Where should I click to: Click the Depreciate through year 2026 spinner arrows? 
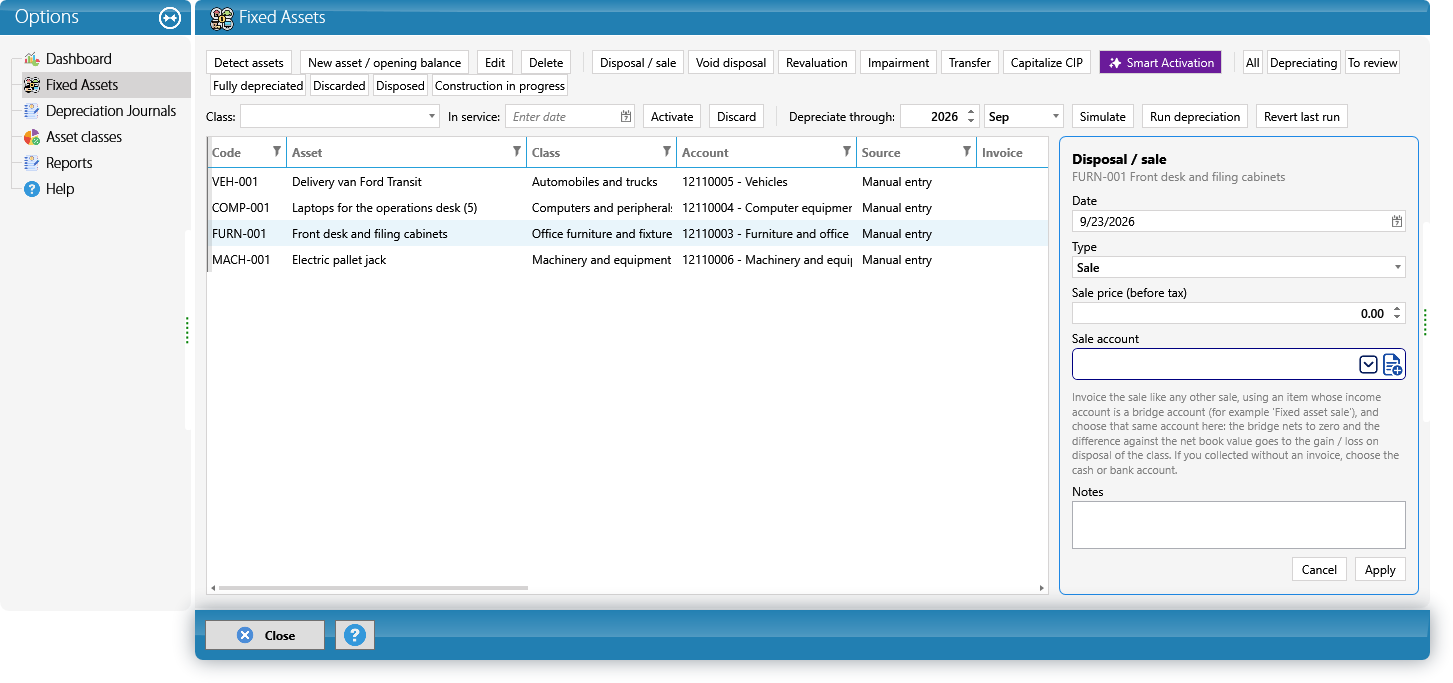(969, 117)
